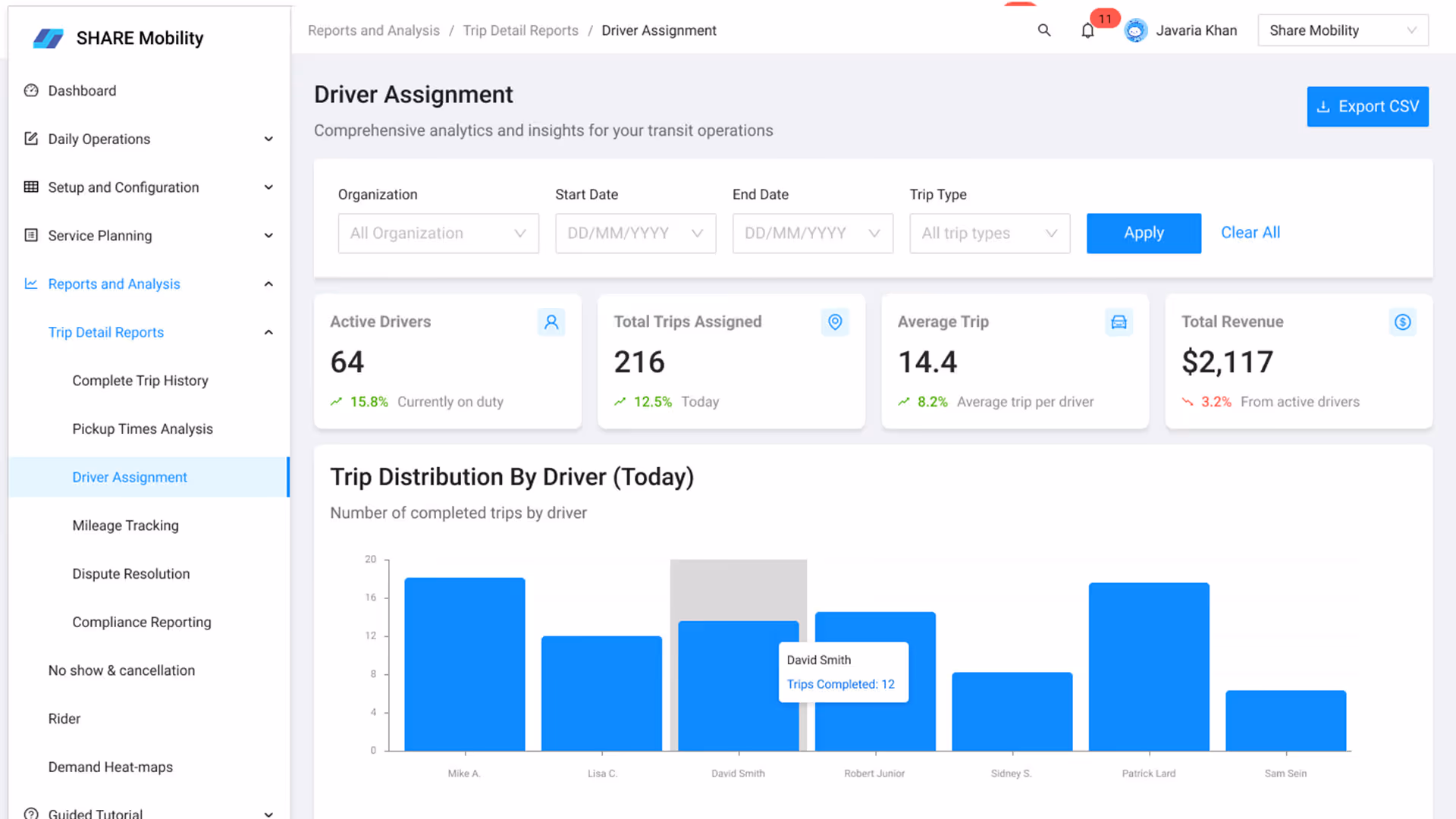Open the Trip Type dropdown
1456x819 pixels.
990,234
